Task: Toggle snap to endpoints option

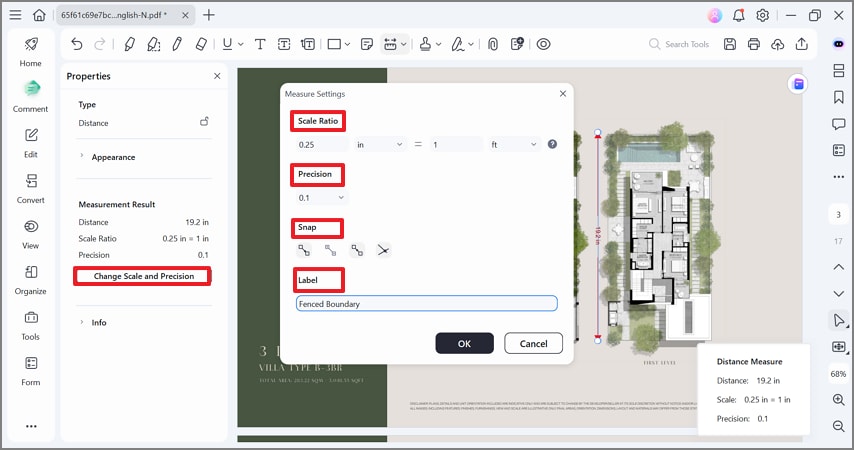Action: pyautogui.click(x=304, y=250)
